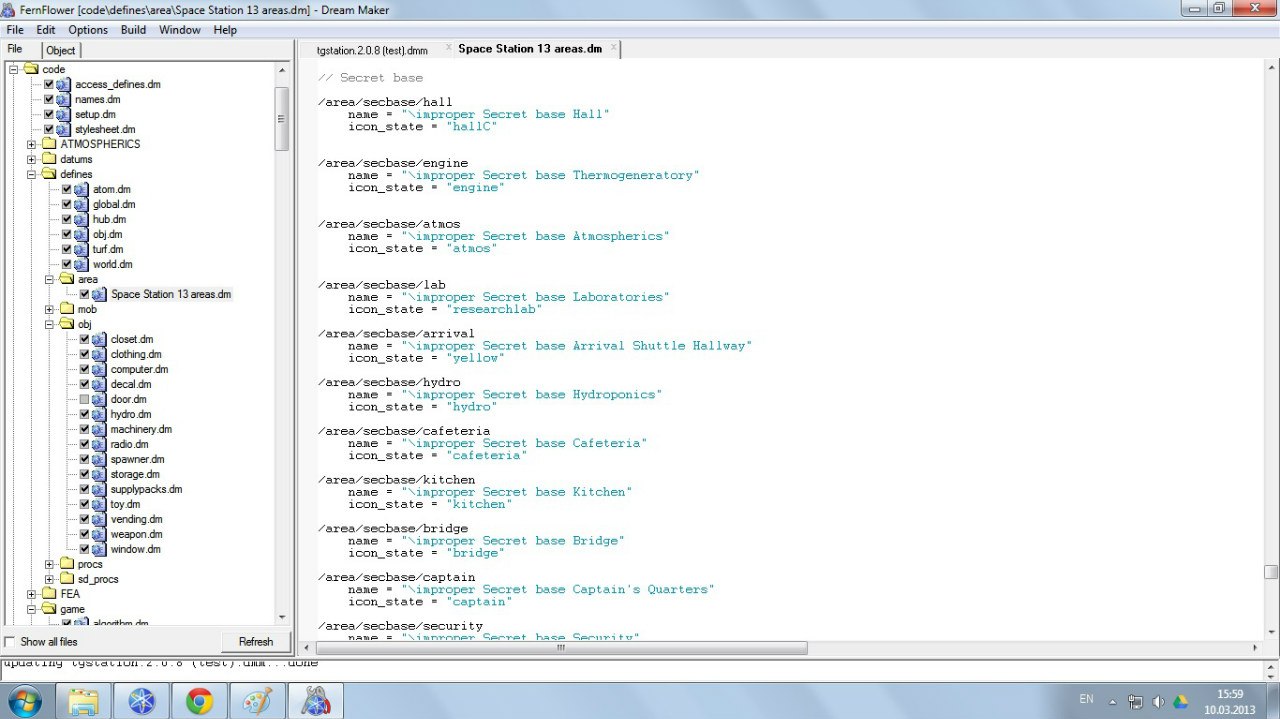Open Google Chrome from the taskbar
This screenshot has height=719, width=1280.
(x=199, y=701)
